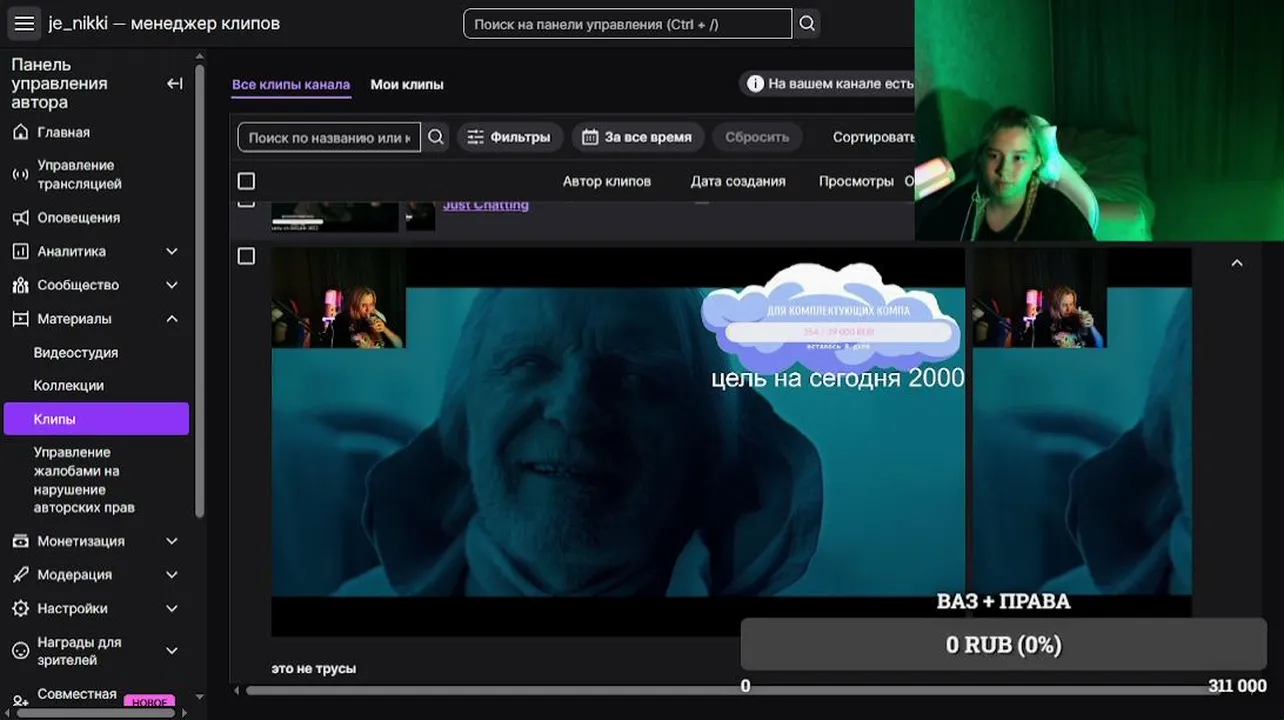Viewport: 1284px width, 720px height.
Task: Click the dashboard search magnifier button
Action: pos(807,23)
